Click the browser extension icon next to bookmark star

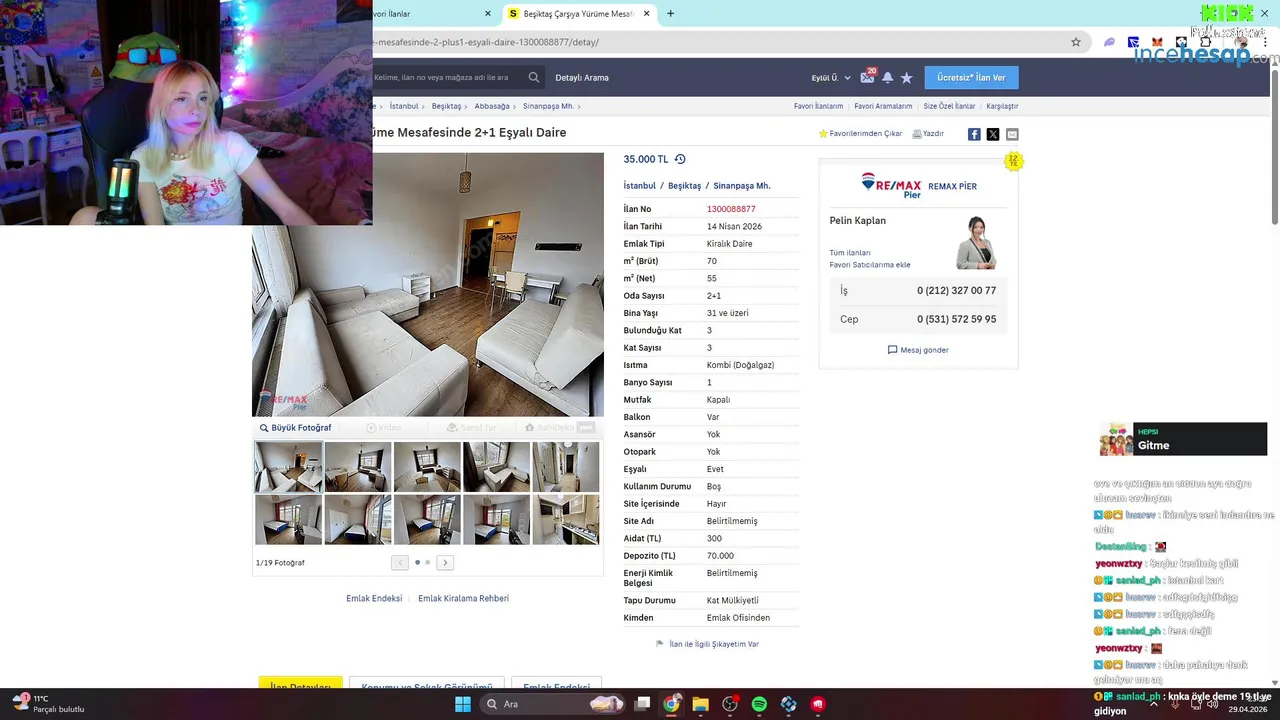click(x=1109, y=42)
